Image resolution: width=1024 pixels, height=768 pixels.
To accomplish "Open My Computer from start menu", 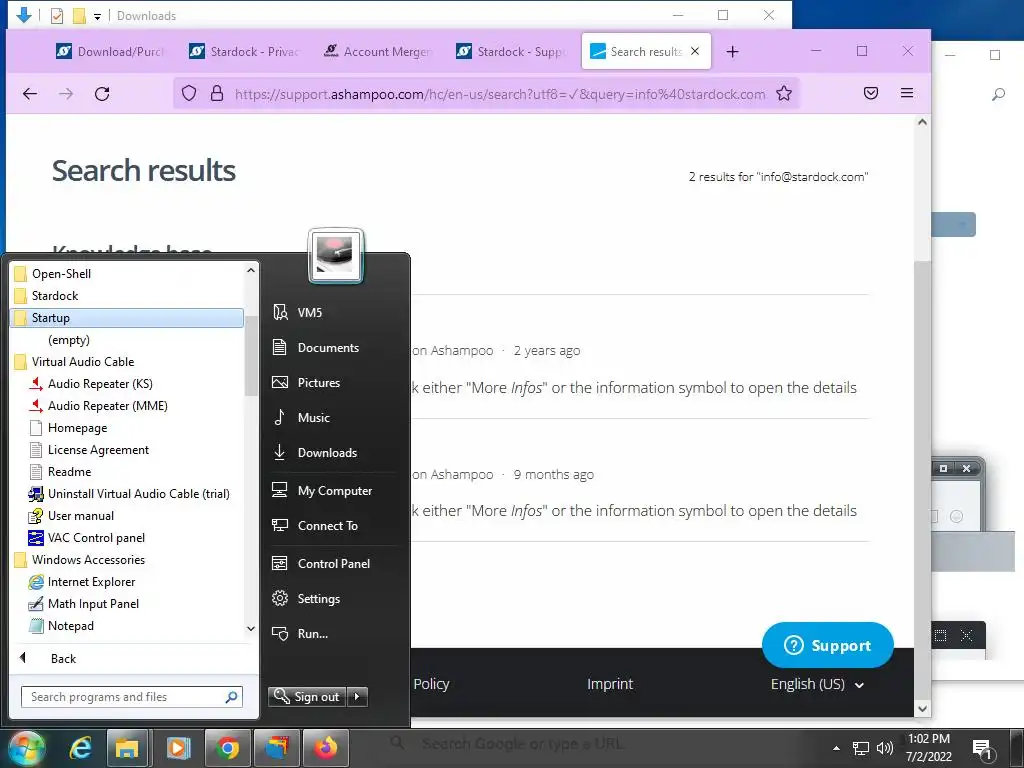I will [333, 490].
